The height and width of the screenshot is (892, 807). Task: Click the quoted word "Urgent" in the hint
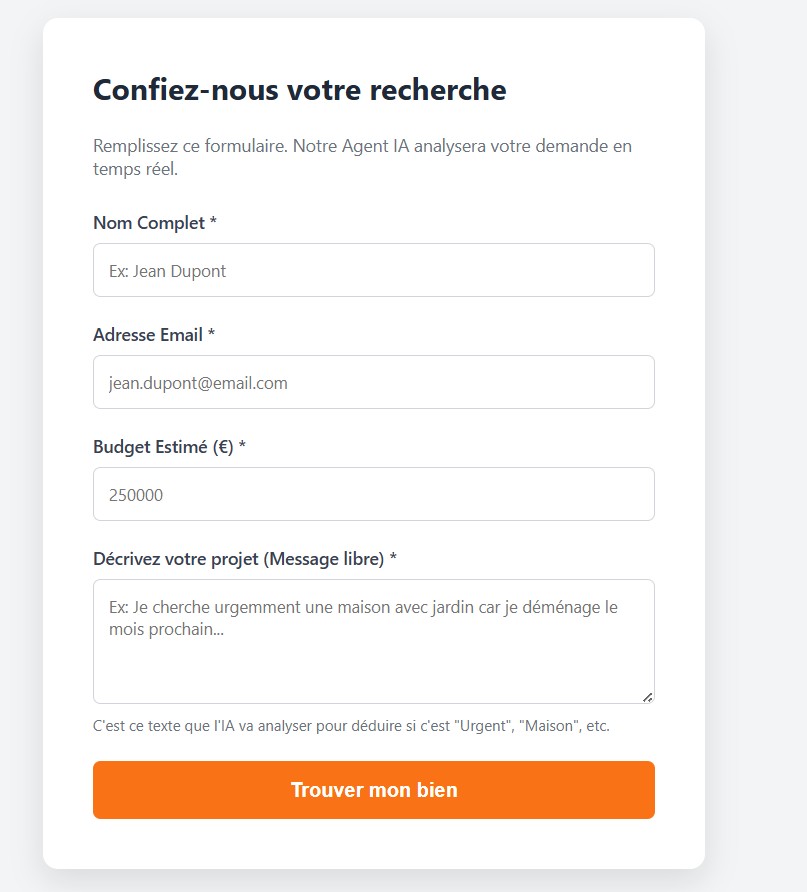click(482, 726)
